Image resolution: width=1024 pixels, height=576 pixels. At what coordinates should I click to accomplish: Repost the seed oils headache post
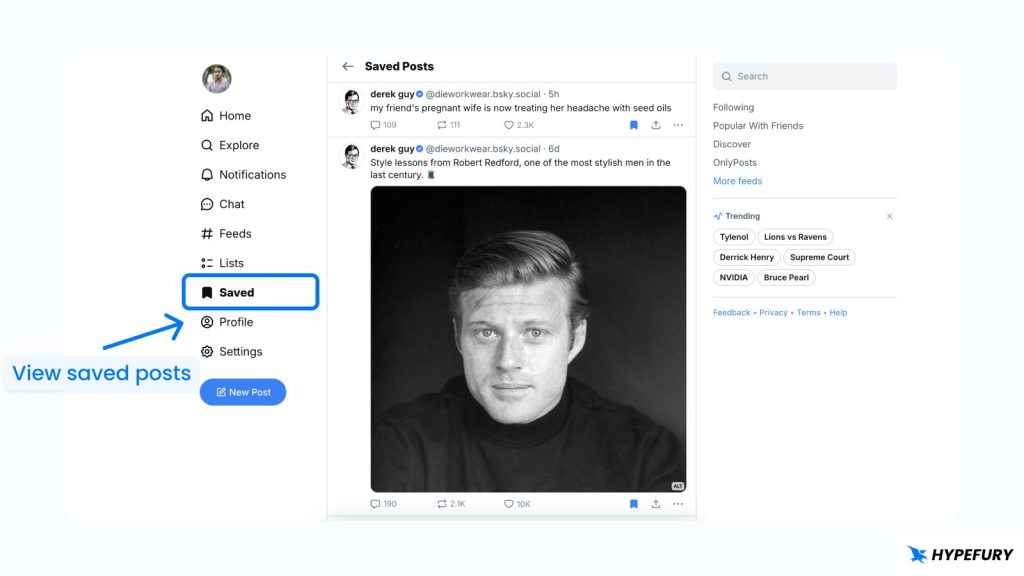click(442, 125)
